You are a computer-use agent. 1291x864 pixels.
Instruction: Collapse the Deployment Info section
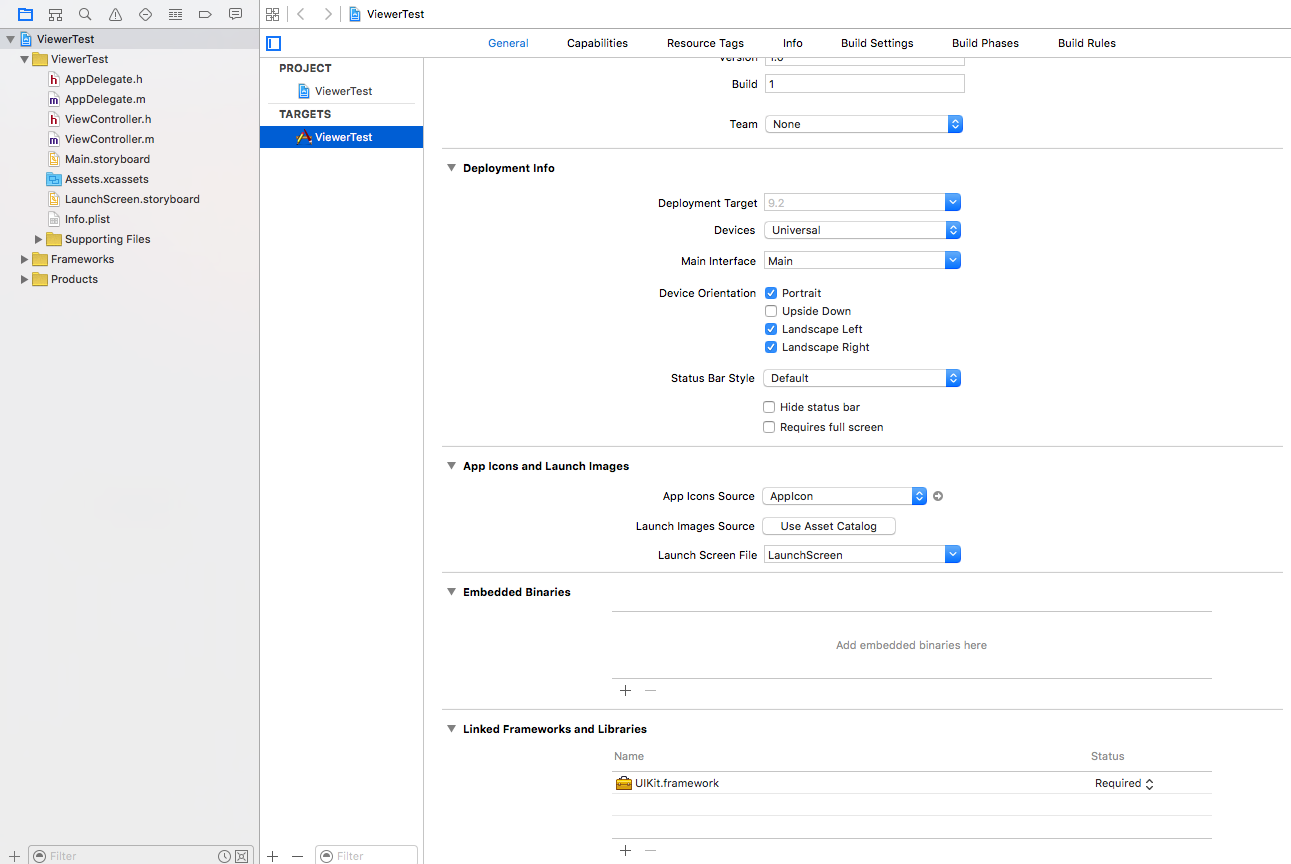451,168
